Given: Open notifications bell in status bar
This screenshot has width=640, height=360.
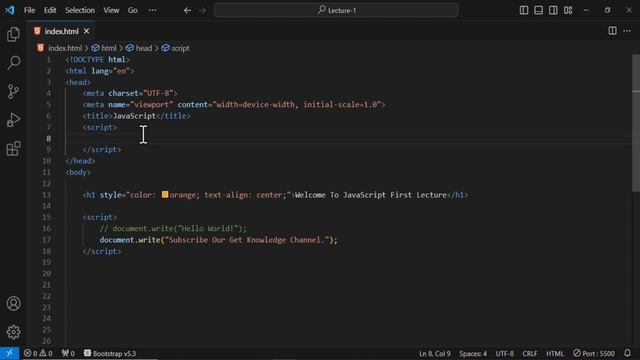Looking at the screenshot, I should tap(627, 353).
